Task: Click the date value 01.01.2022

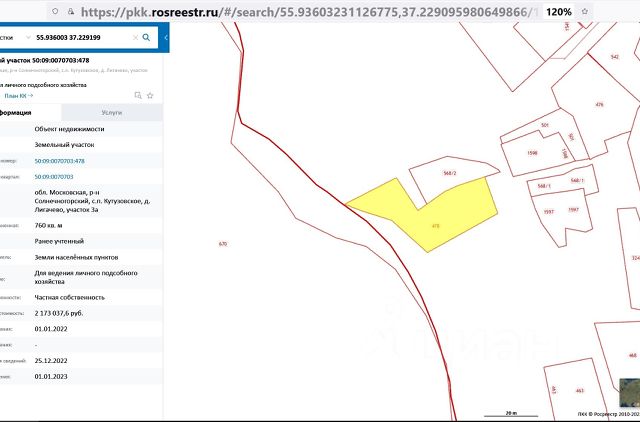Action: 51,329
